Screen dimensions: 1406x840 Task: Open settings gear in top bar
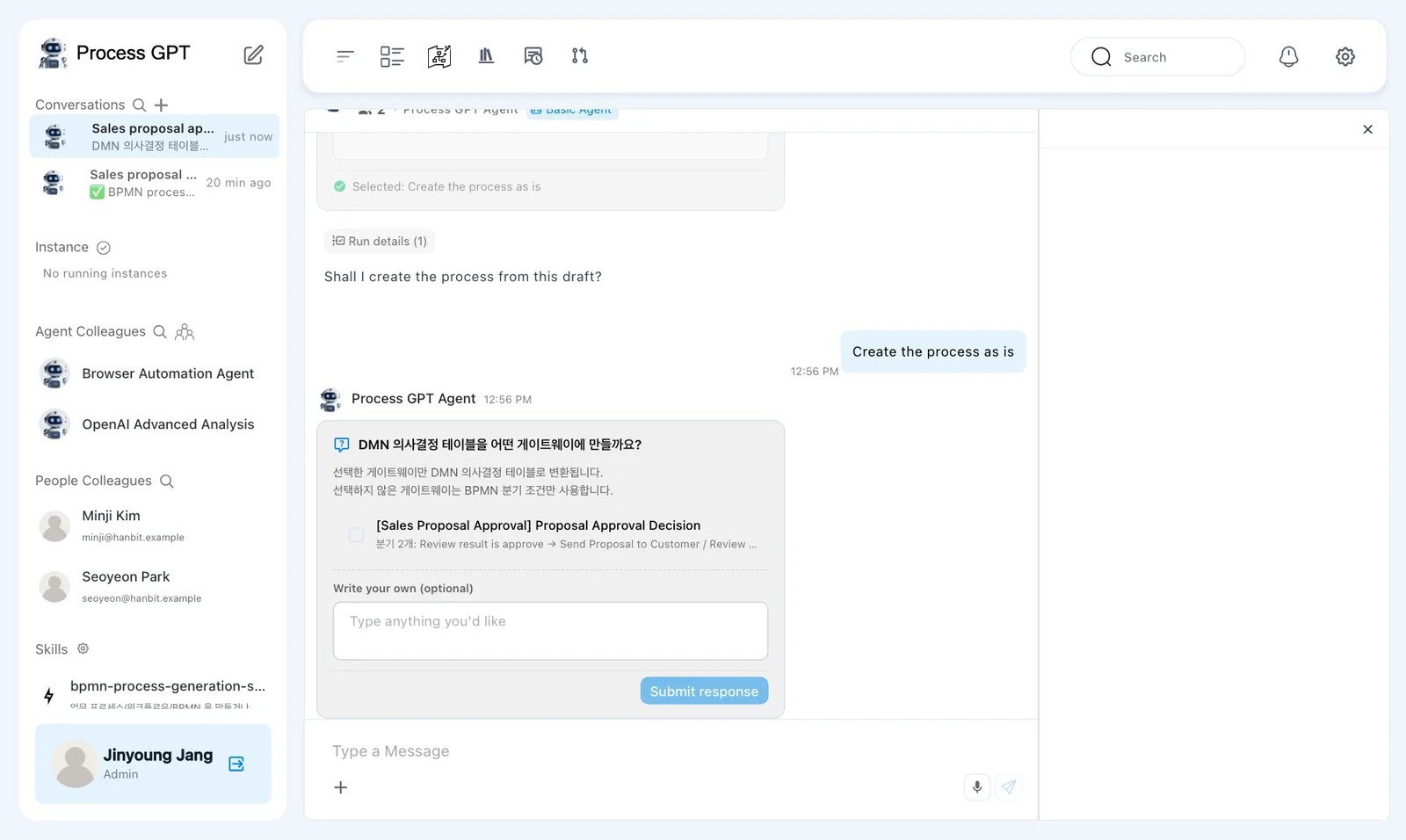[1345, 57]
